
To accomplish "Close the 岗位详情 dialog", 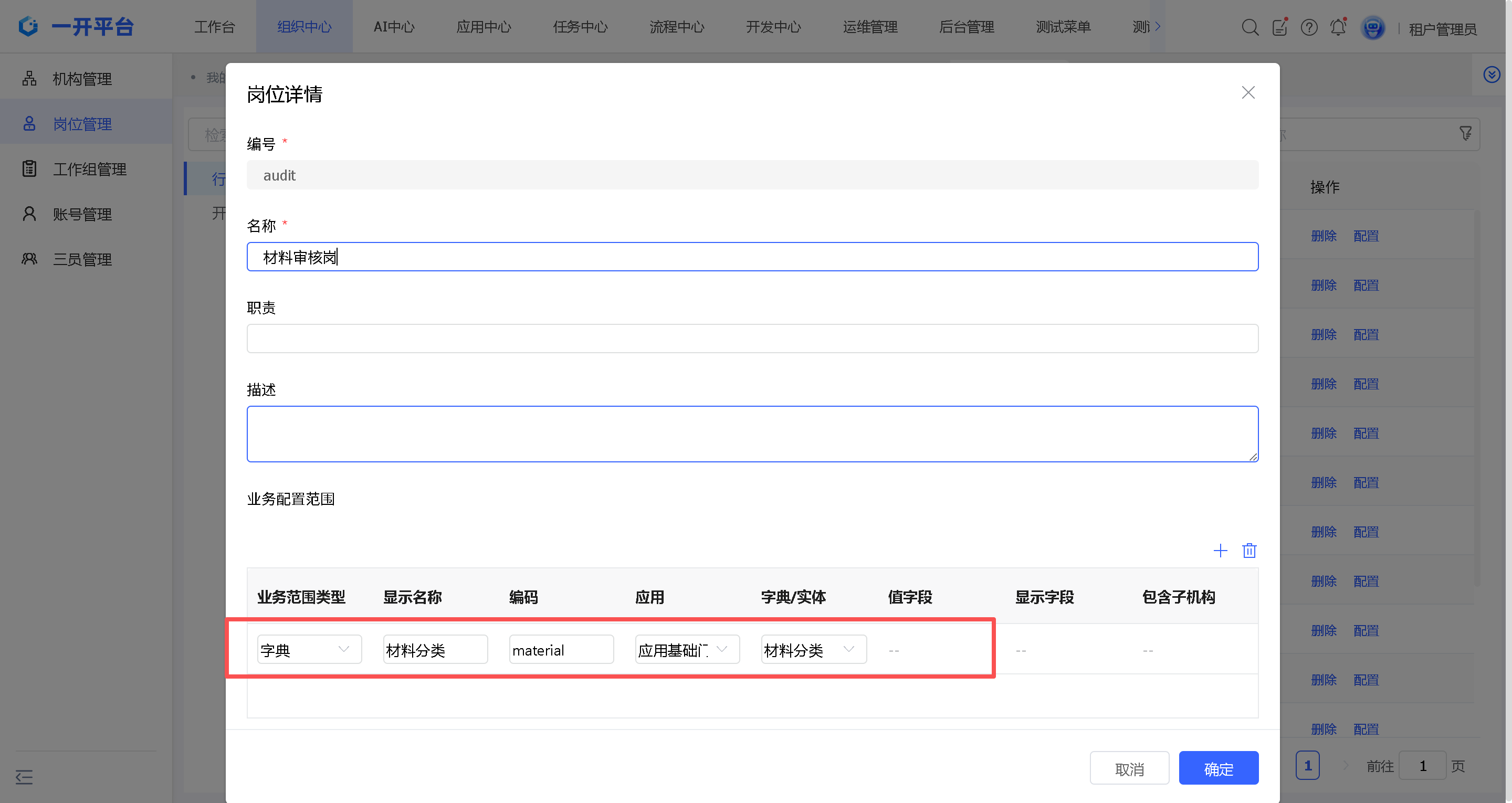I will coord(1248,93).
